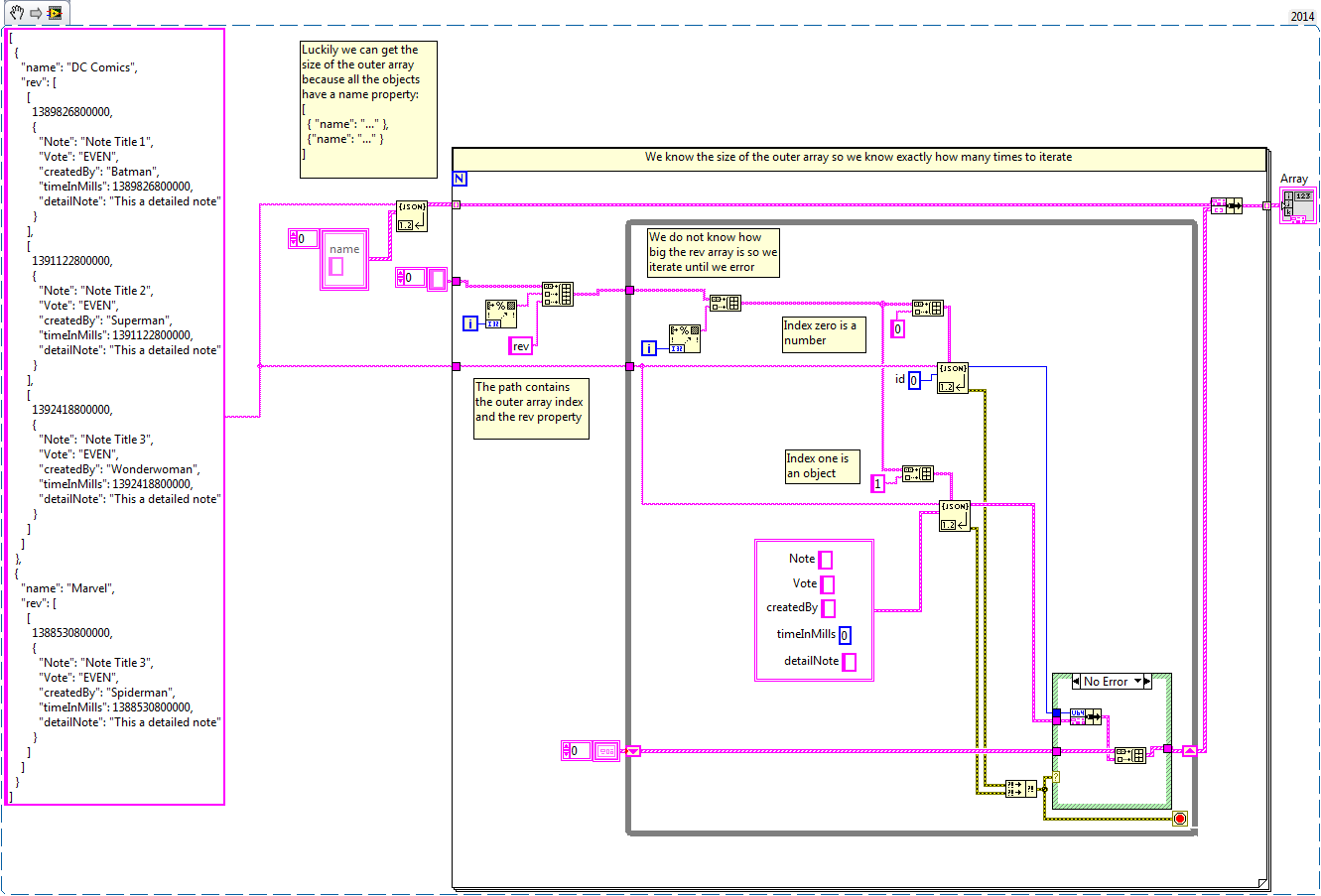This screenshot has height=896, width=1321.
Task: Open the No Error case selector dropdown
Action: 1137,682
